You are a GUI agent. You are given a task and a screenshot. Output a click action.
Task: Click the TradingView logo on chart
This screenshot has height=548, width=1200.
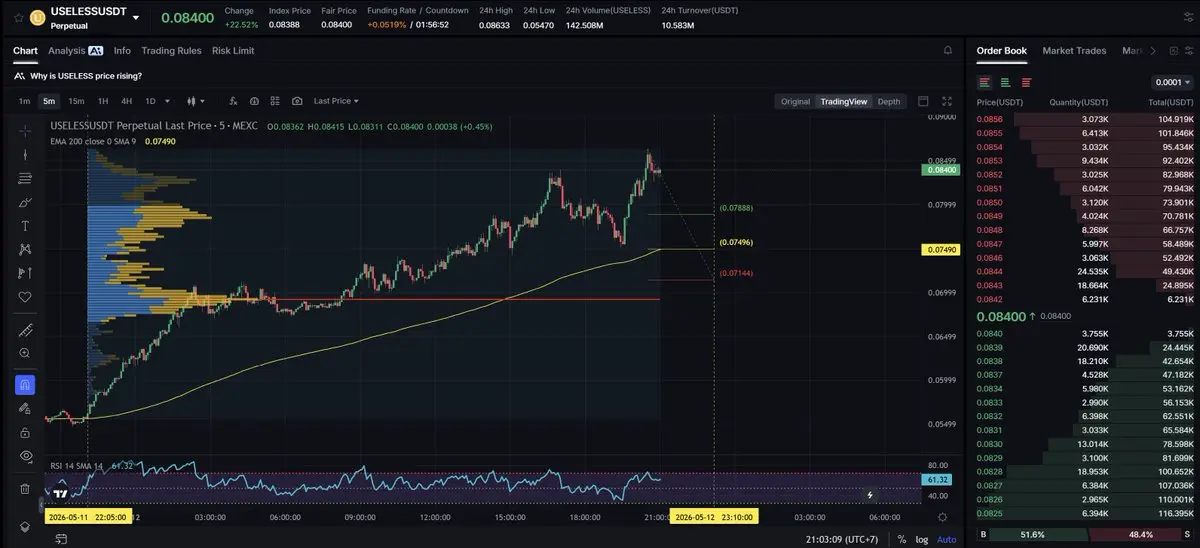point(61,493)
